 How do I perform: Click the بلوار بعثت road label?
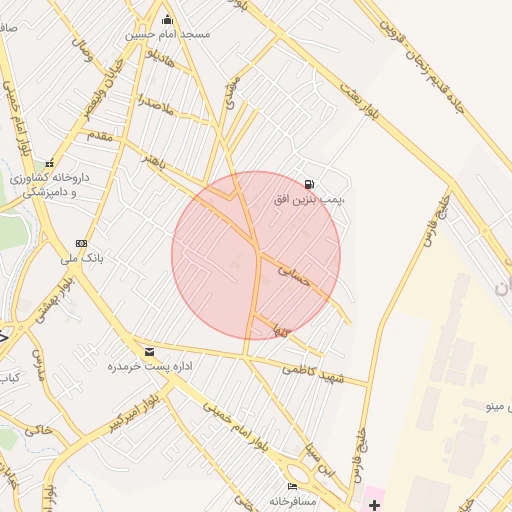[x=360, y=101]
